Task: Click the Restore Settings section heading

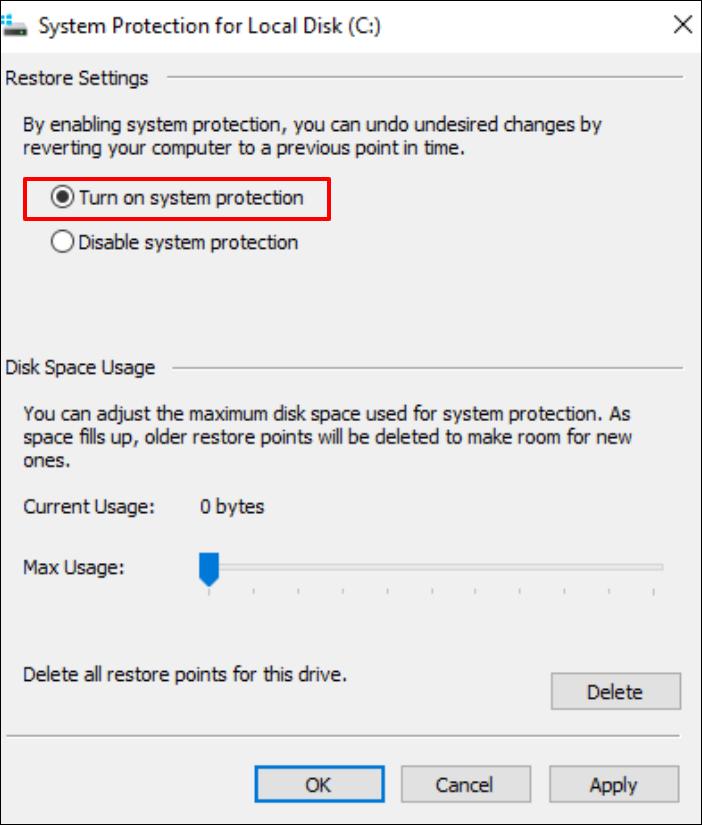Action: click(77, 78)
